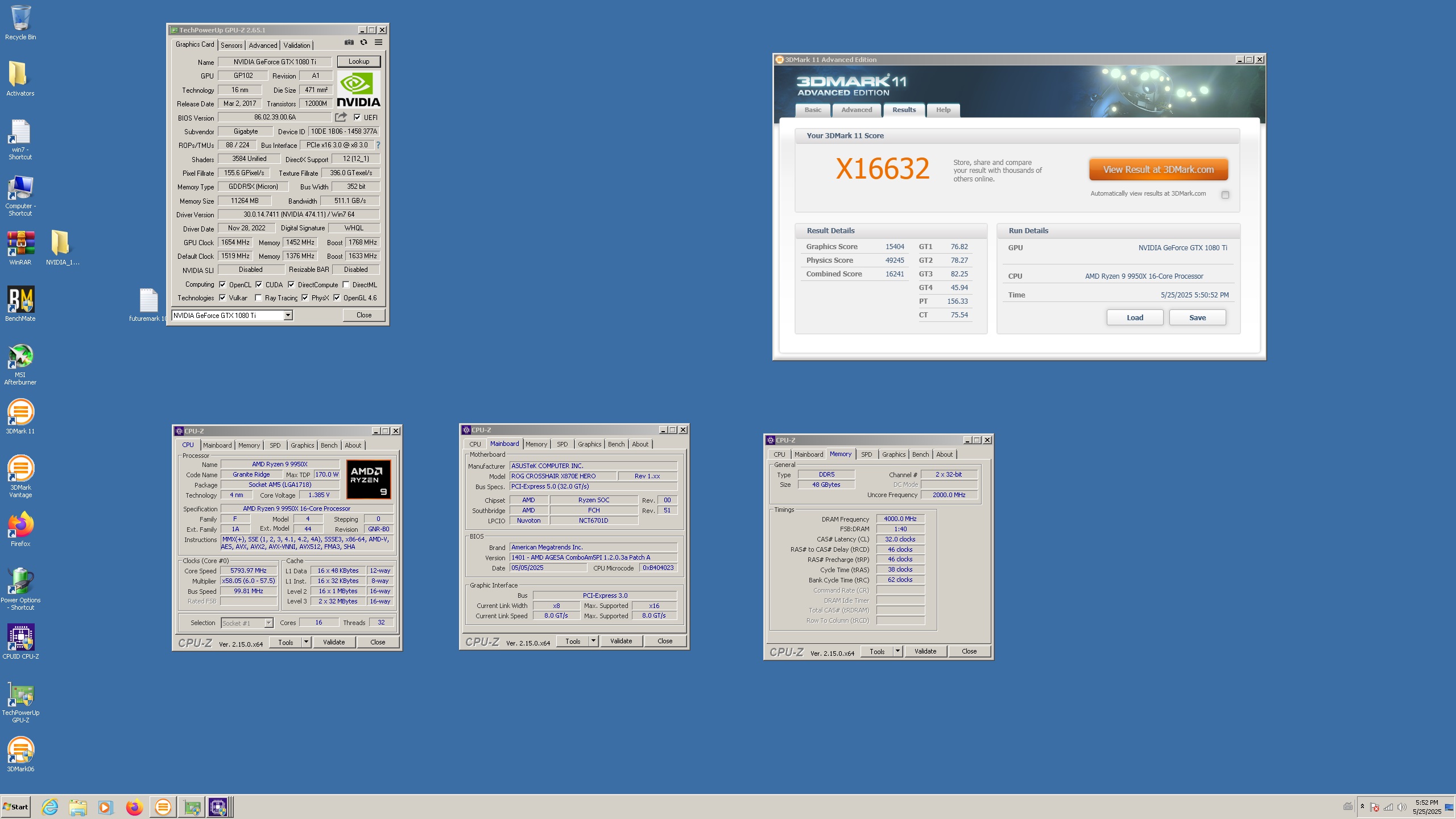Click the GPU-Z screenshot camera icon
The height and width of the screenshot is (819, 1456).
tap(349, 42)
